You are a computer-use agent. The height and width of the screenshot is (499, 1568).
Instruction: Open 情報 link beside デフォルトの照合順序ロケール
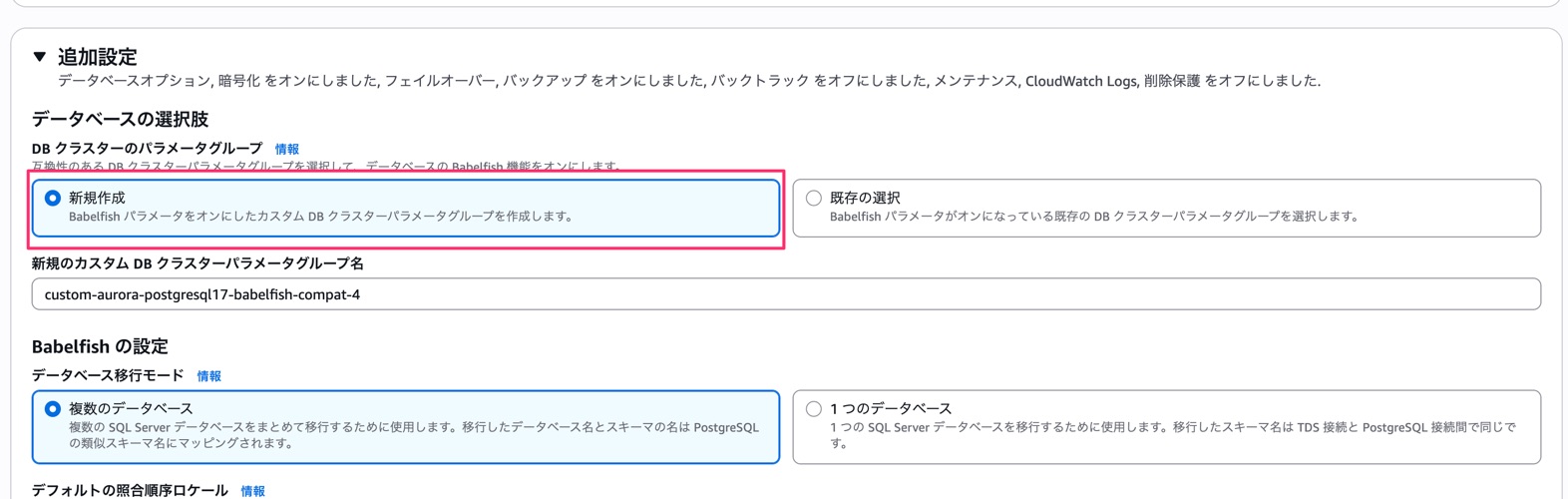point(253,491)
